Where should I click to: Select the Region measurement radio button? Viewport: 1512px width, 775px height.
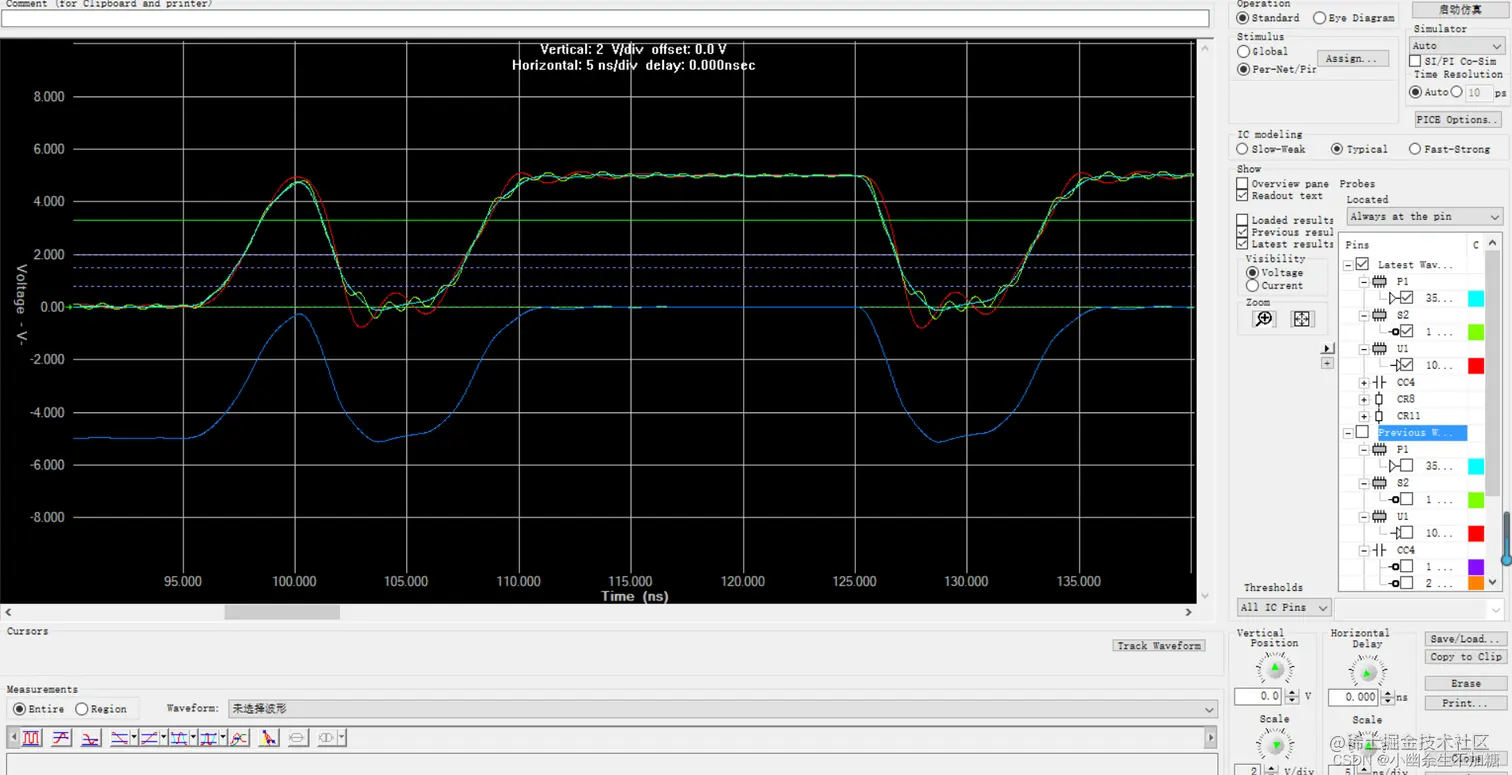tap(82, 709)
